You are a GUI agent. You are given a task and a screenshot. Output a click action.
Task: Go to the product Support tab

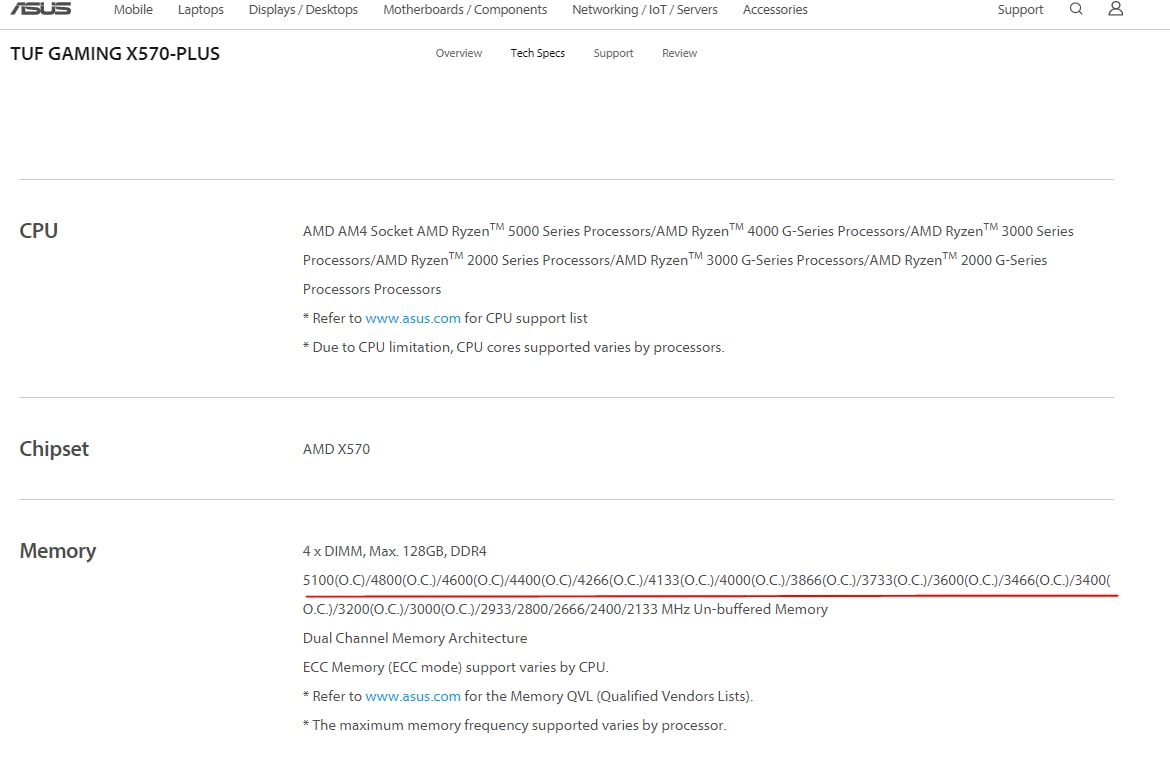[613, 53]
